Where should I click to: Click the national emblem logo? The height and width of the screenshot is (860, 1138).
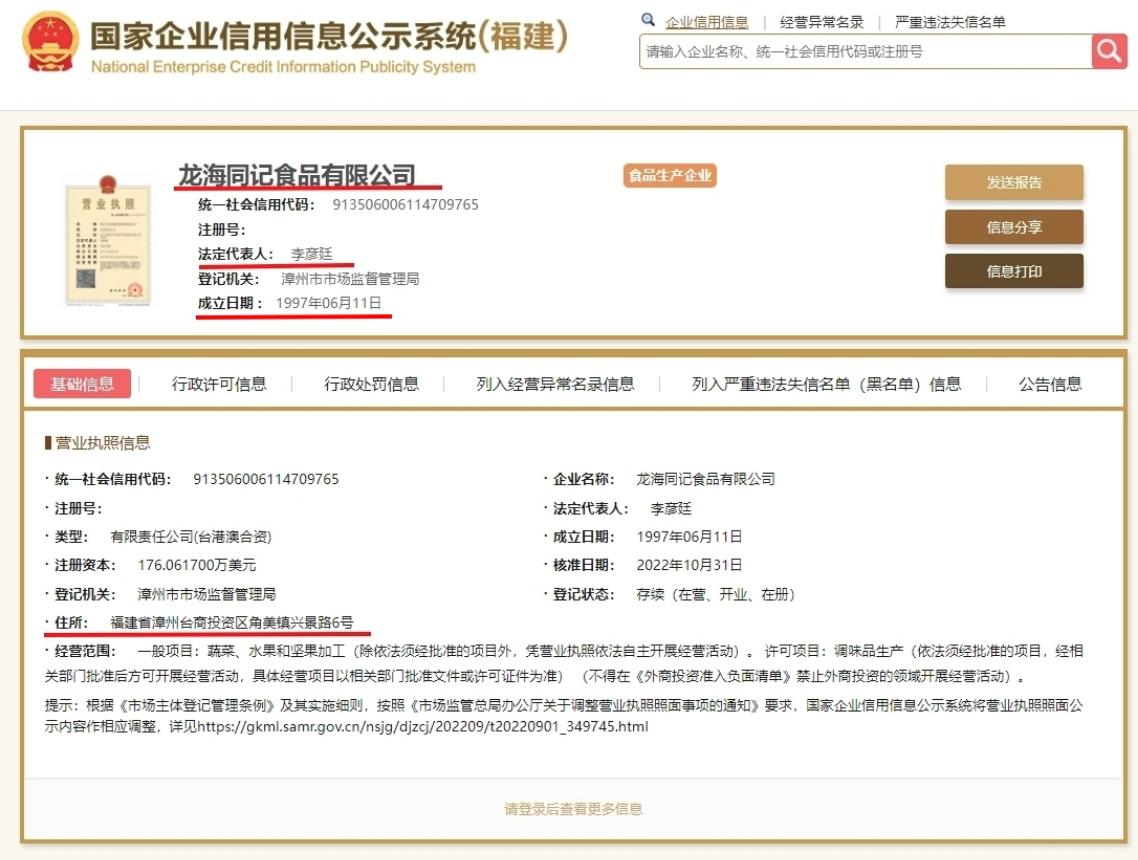pos(50,42)
